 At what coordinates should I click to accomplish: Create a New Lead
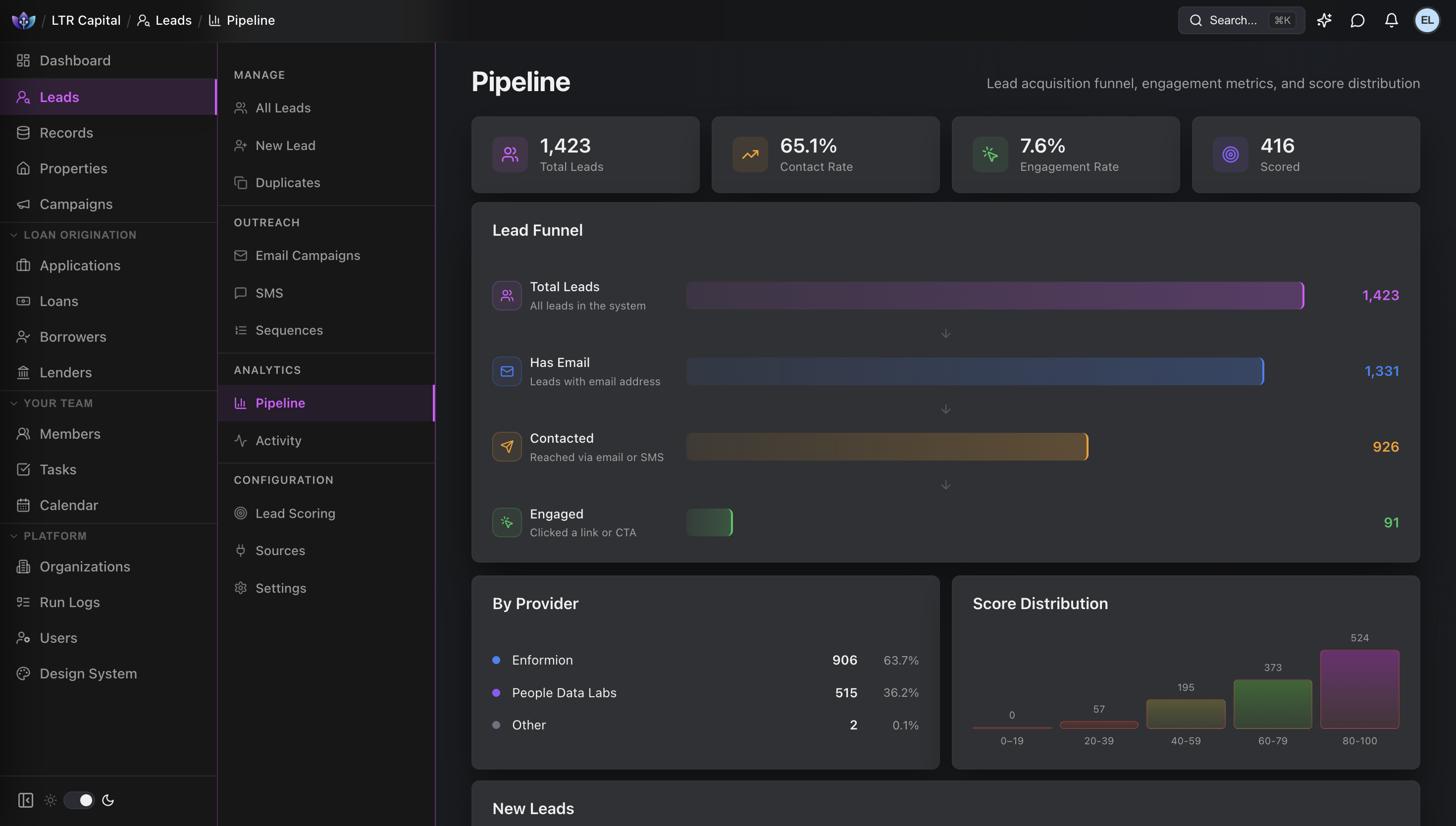[285, 145]
